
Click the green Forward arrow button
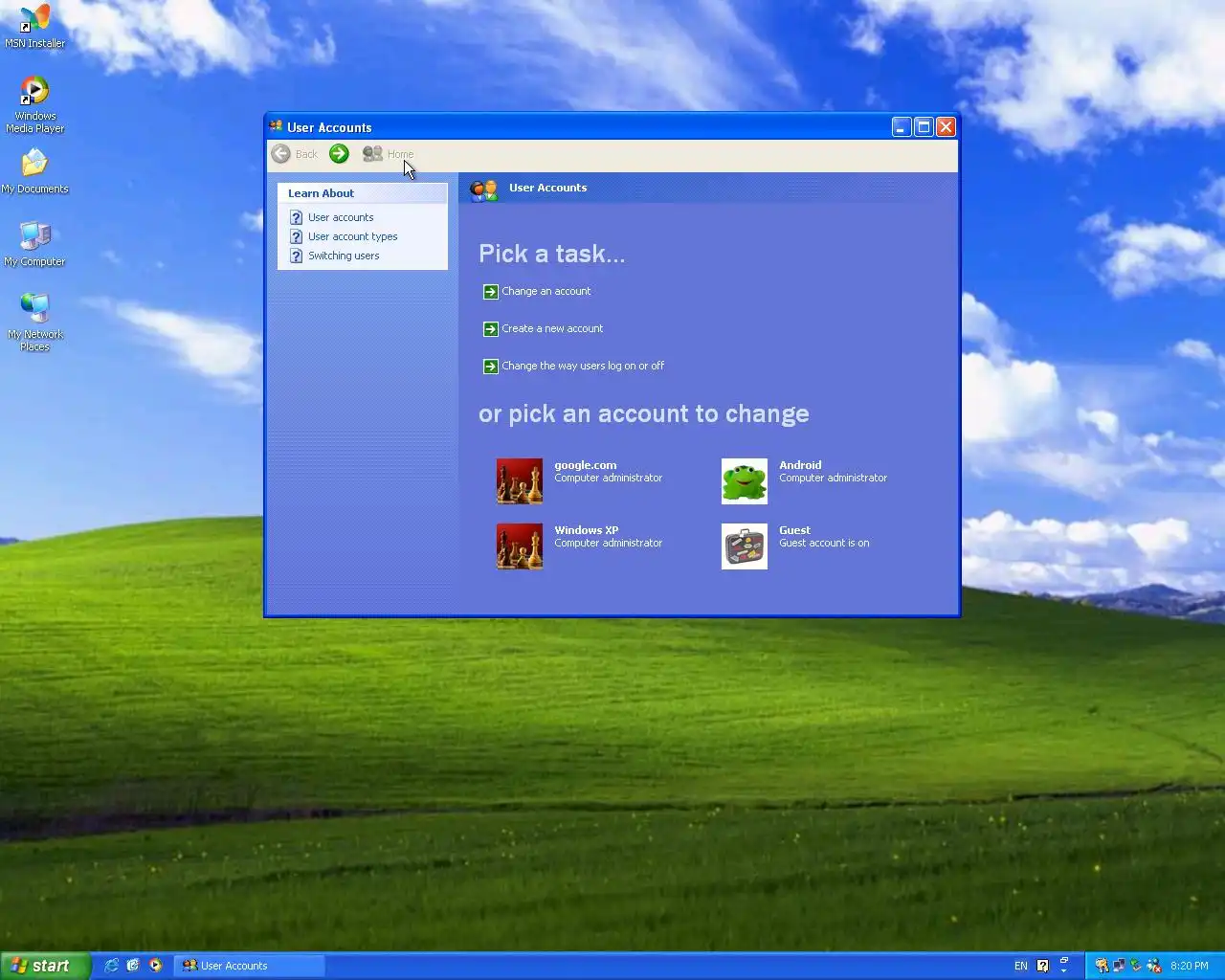point(339,154)
